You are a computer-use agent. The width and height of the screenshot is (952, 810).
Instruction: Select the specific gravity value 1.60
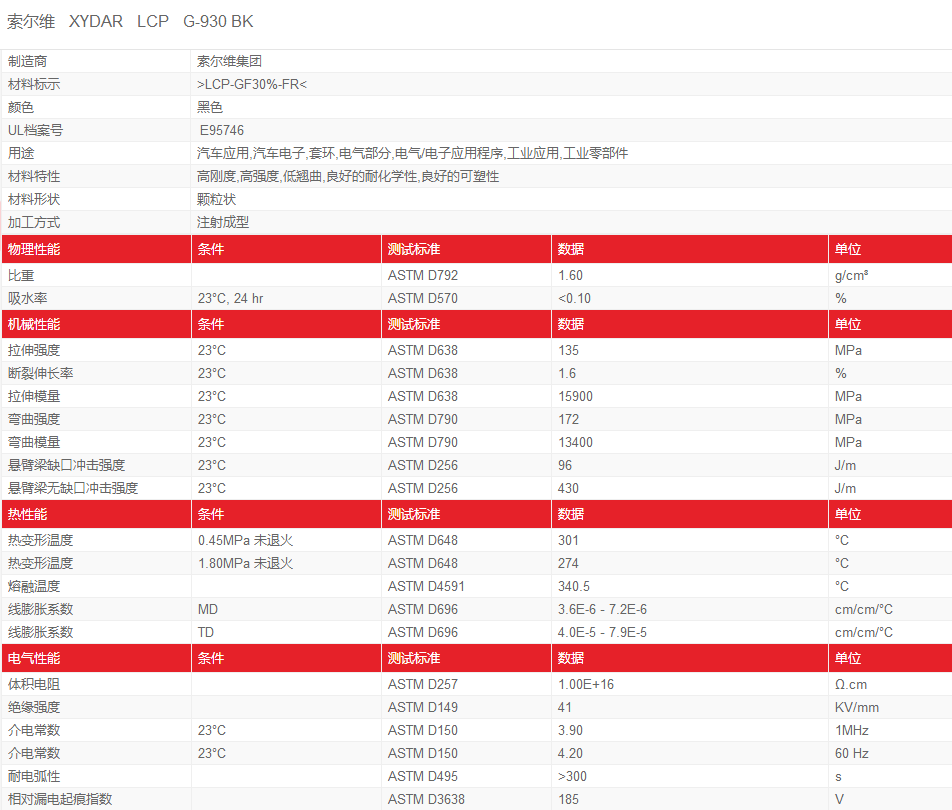point(570,275)
